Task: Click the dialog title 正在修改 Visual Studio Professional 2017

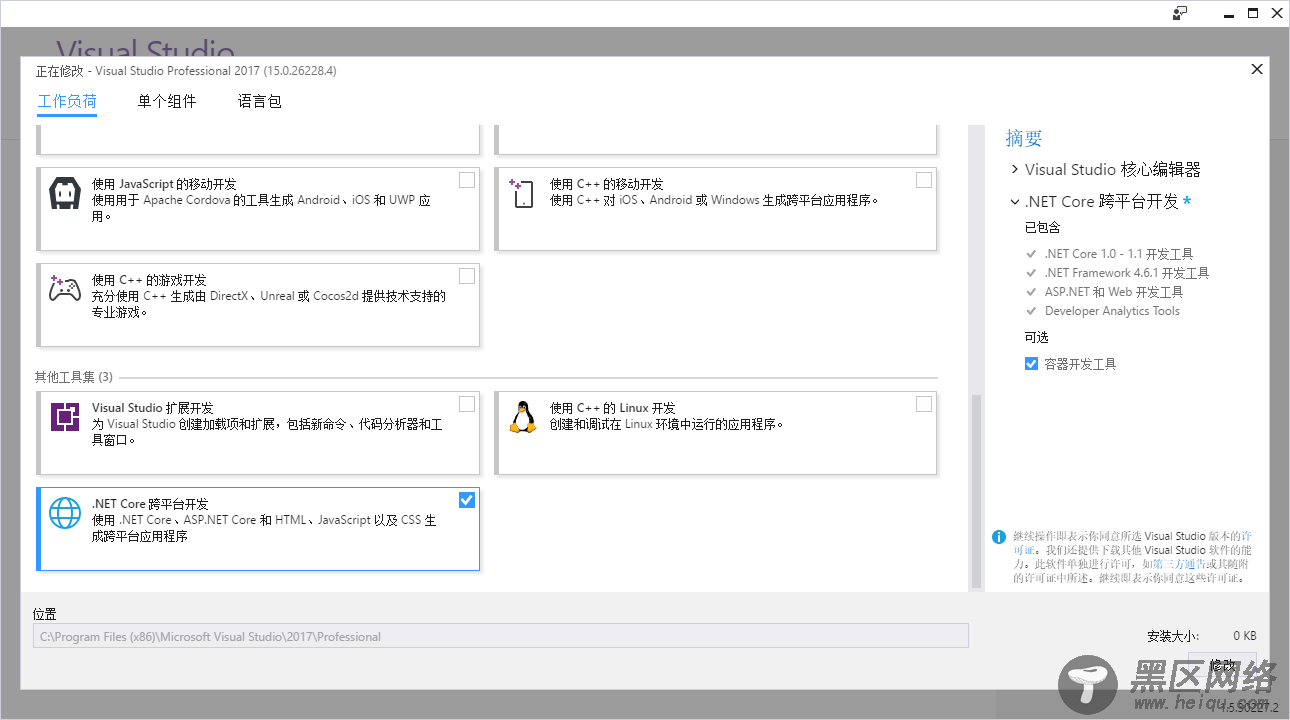Action: point(186,71)
